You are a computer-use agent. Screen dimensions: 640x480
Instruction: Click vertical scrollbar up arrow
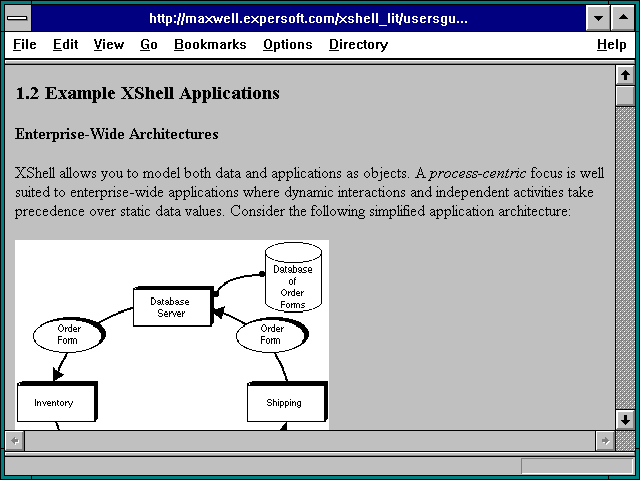(625, 75)
